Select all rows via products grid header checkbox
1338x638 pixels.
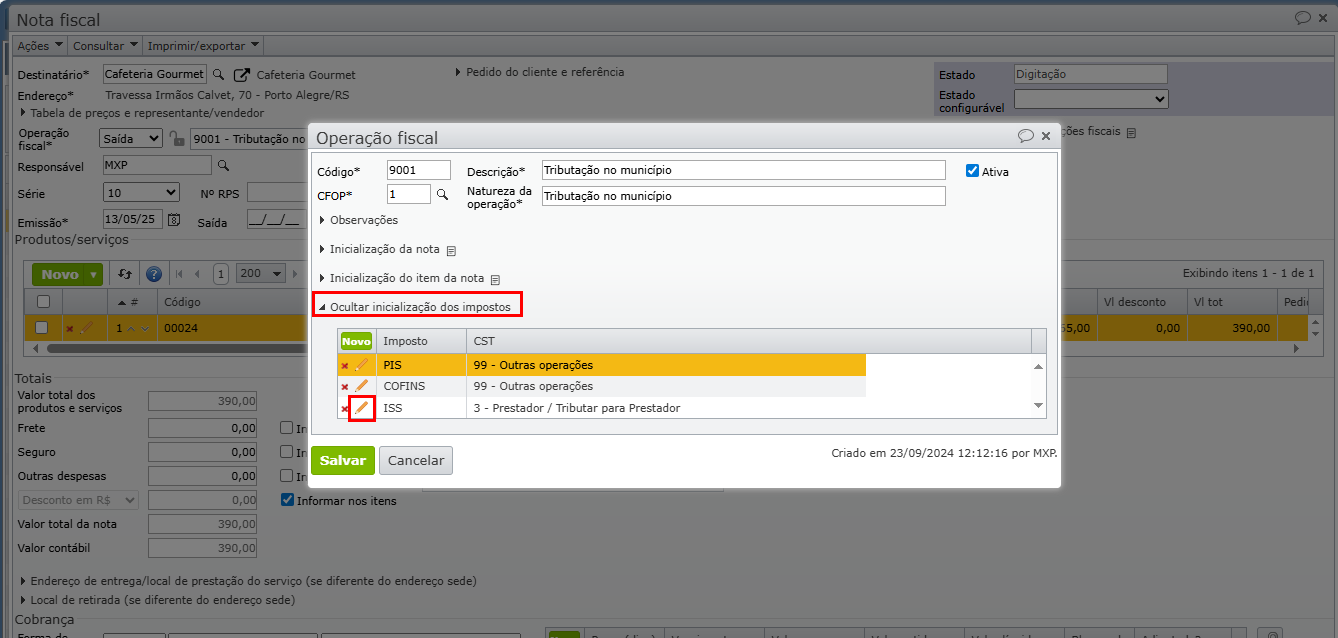43,302
